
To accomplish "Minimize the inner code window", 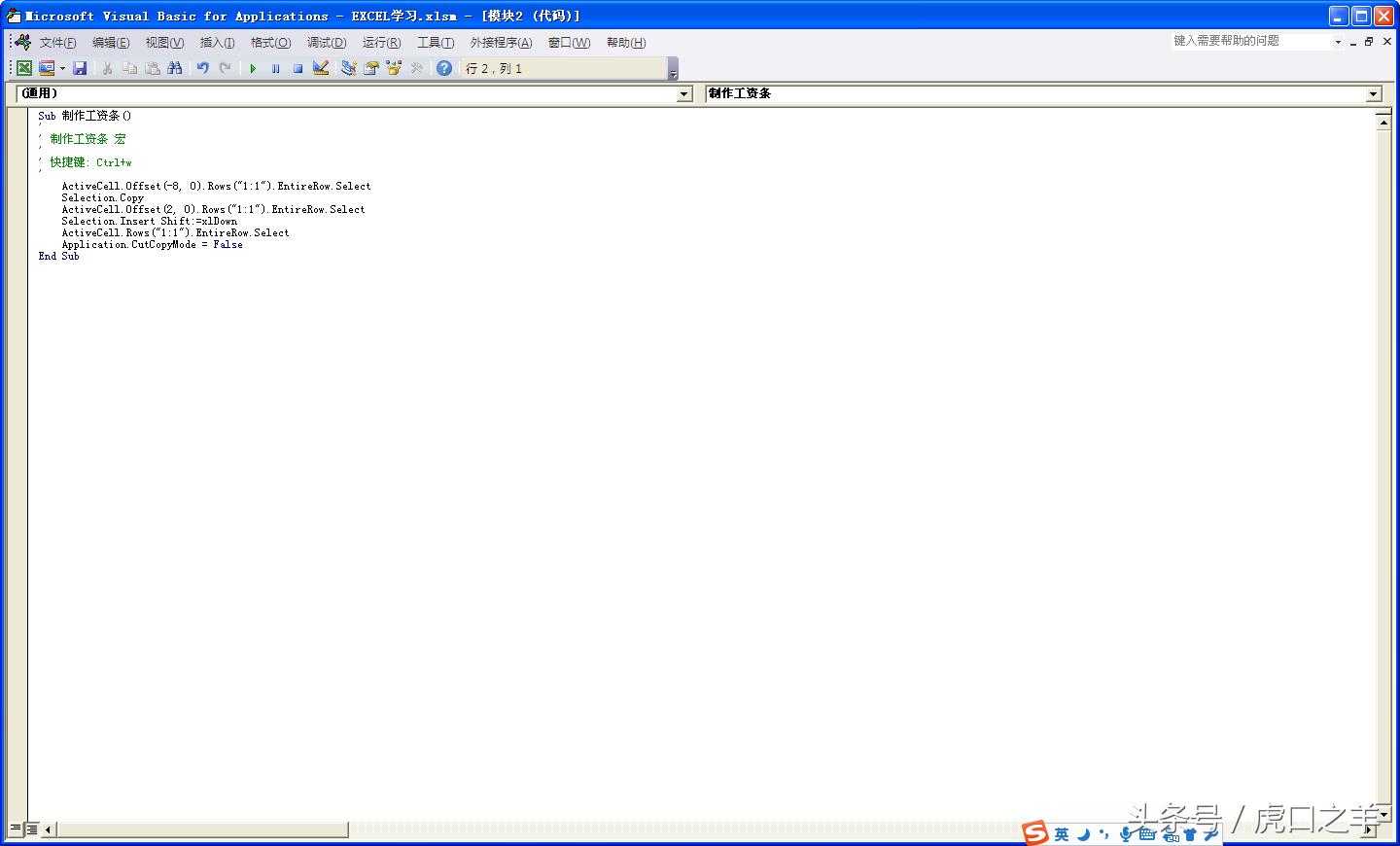I will 1352,42.
